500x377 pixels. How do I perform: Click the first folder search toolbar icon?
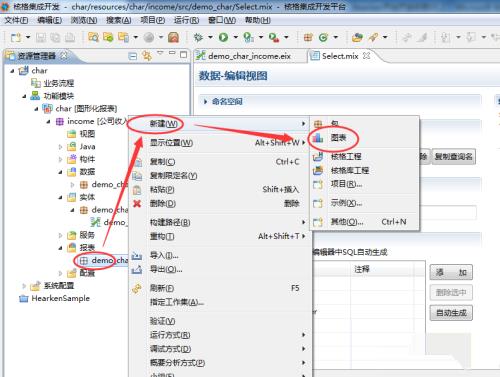tap(93, 37)
